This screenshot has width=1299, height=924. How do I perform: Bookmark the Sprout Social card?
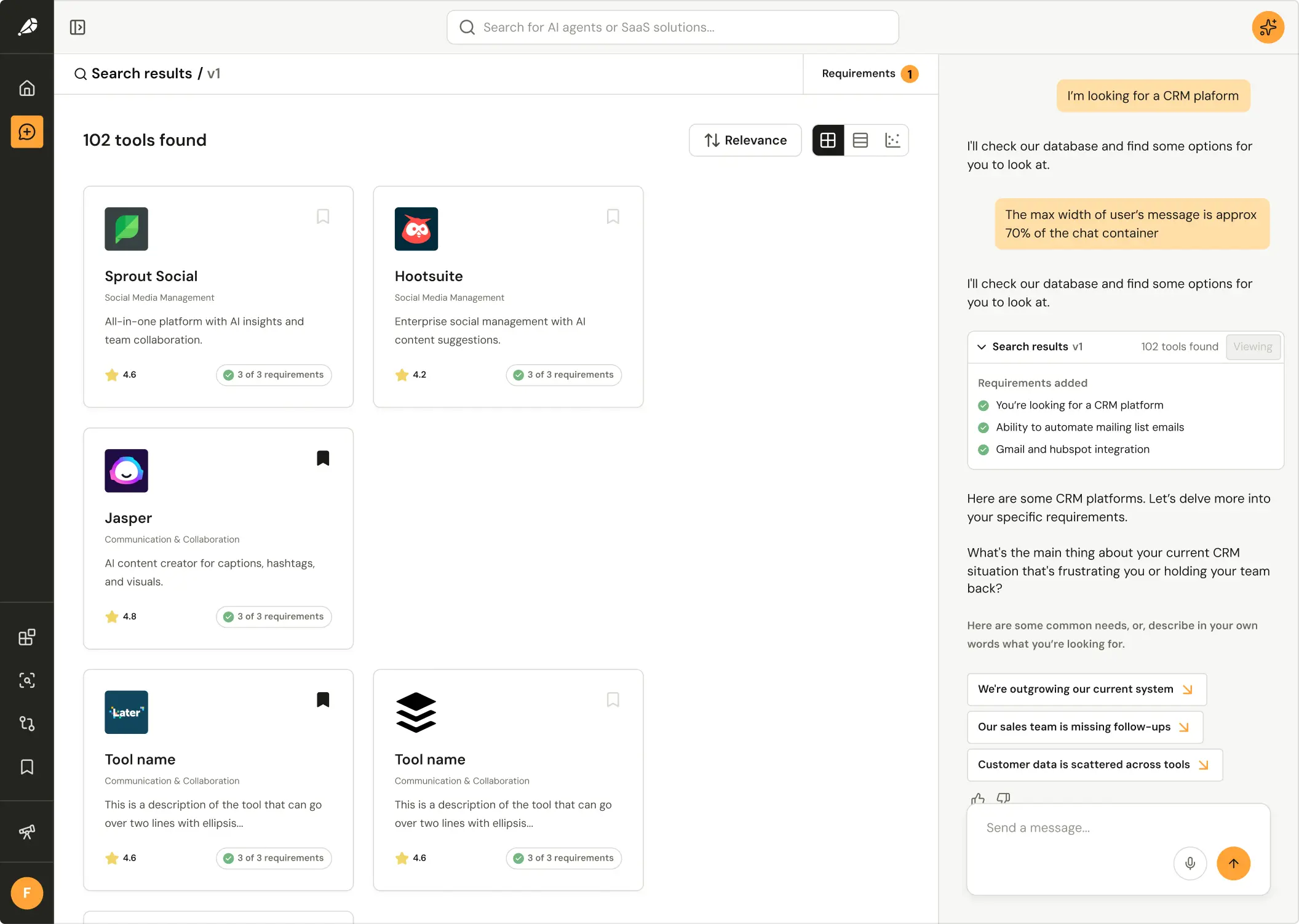323,217
